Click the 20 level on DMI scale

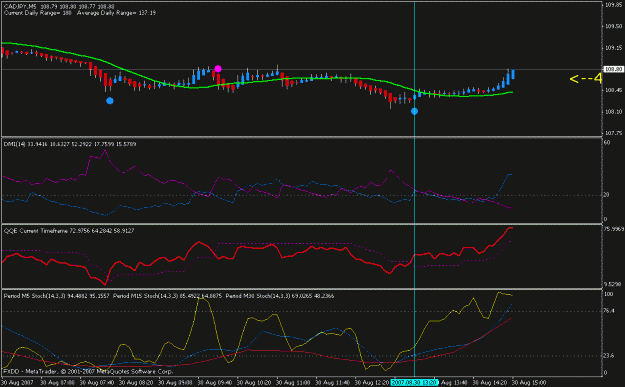tap(607, 195)
